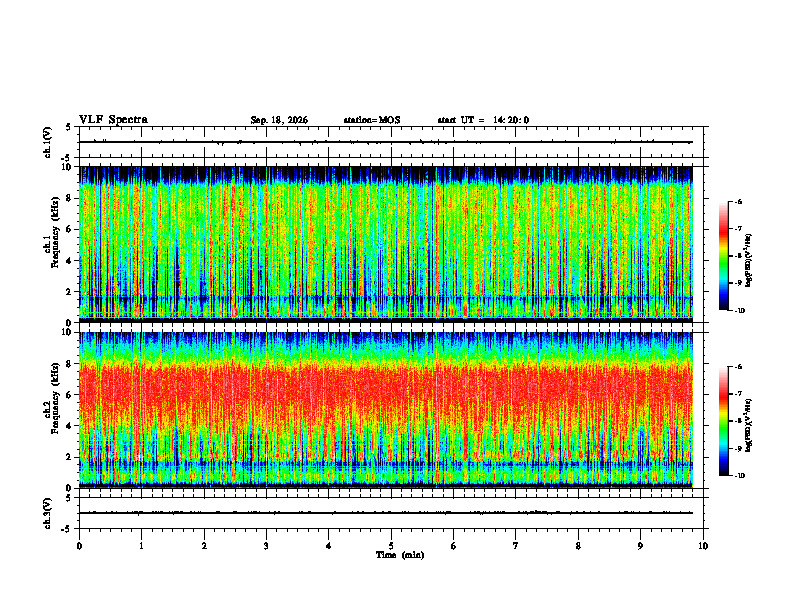Click the 0 minute tick label on time axis
The height and width of the screenshot is (612, 792).
(79, 546)
